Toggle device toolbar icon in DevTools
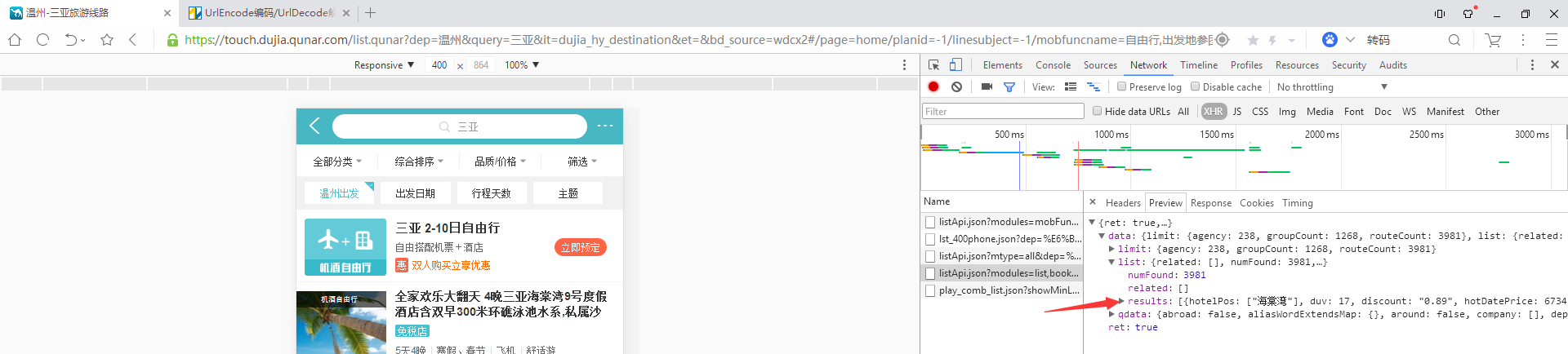Screen dimensions: 1568x354 tap(955, 65)
